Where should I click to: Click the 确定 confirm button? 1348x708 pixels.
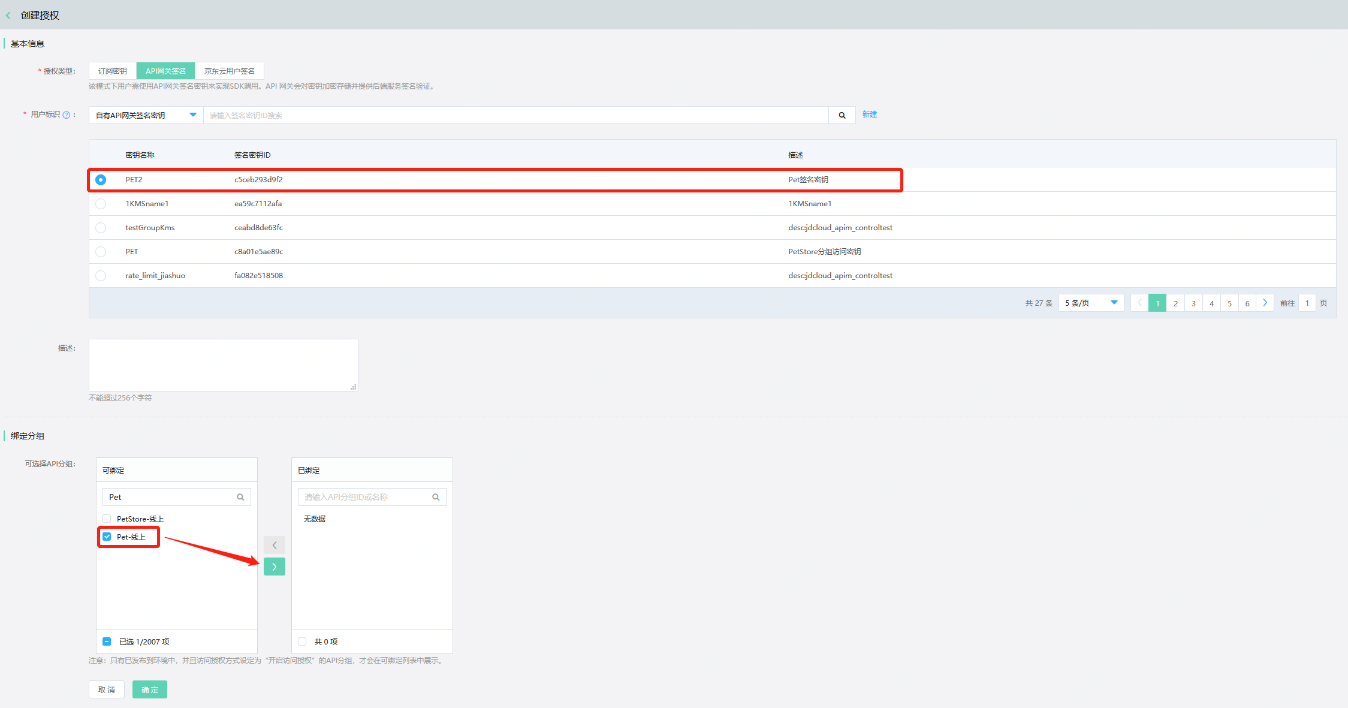coord(148,689)
